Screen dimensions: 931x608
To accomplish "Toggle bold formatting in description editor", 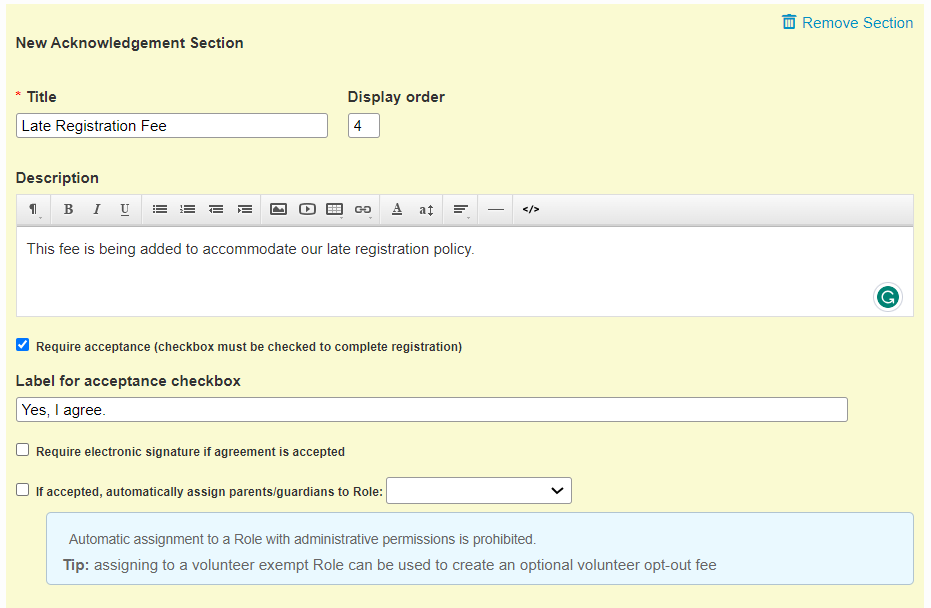I will click(68, 210).
